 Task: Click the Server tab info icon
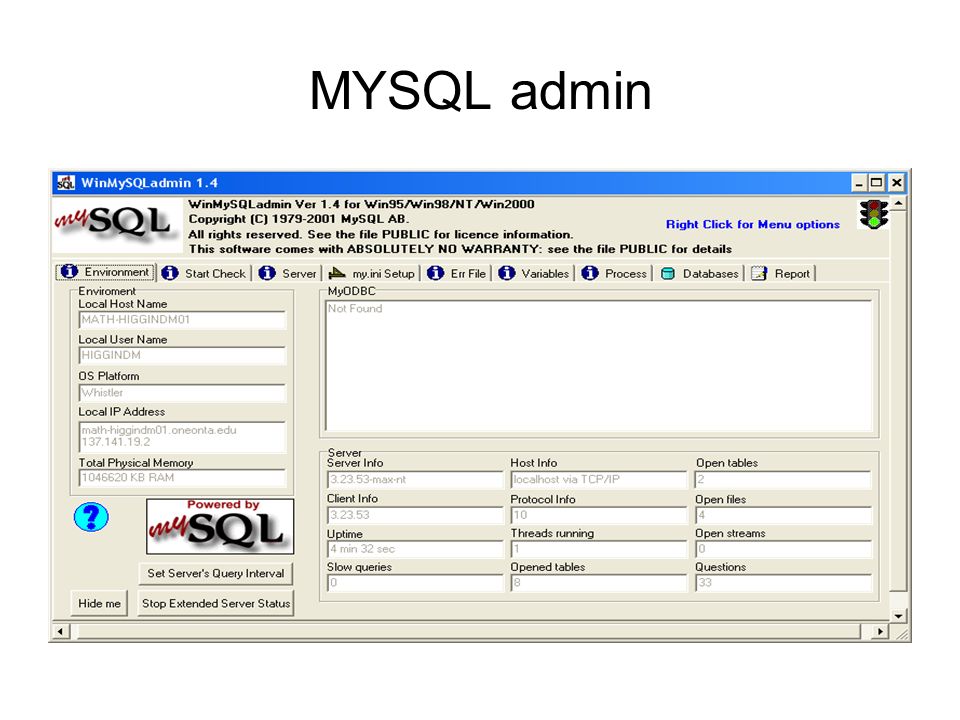[267, 273]
